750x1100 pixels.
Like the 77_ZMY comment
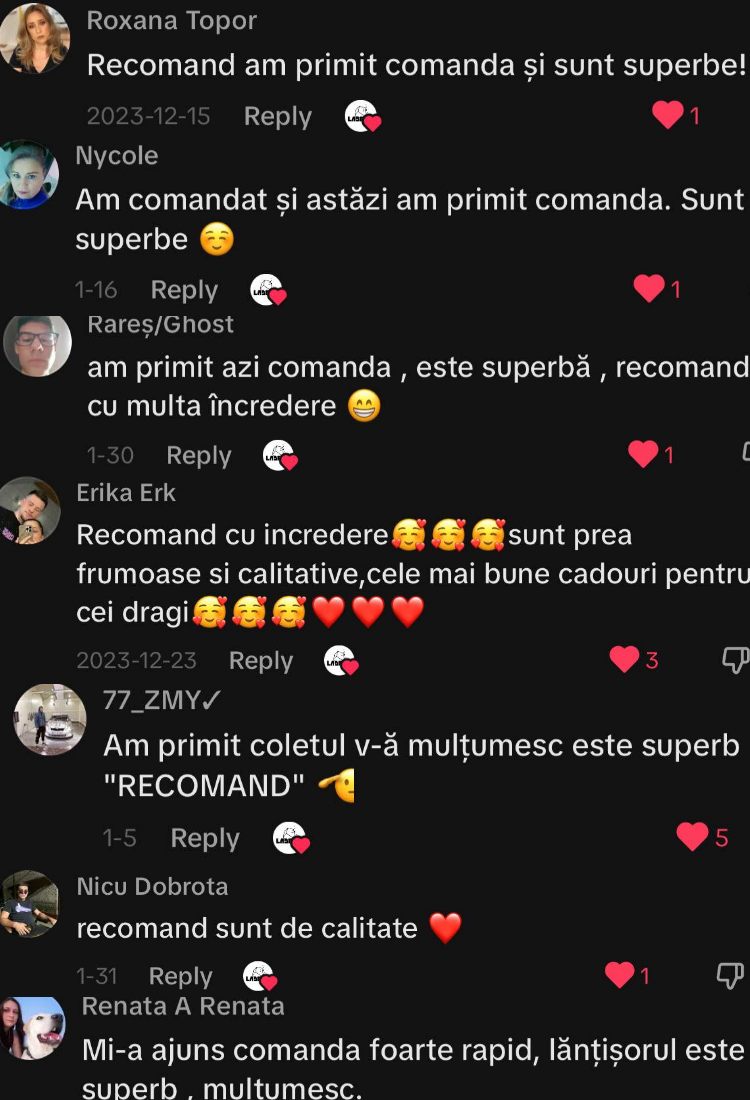692,836
